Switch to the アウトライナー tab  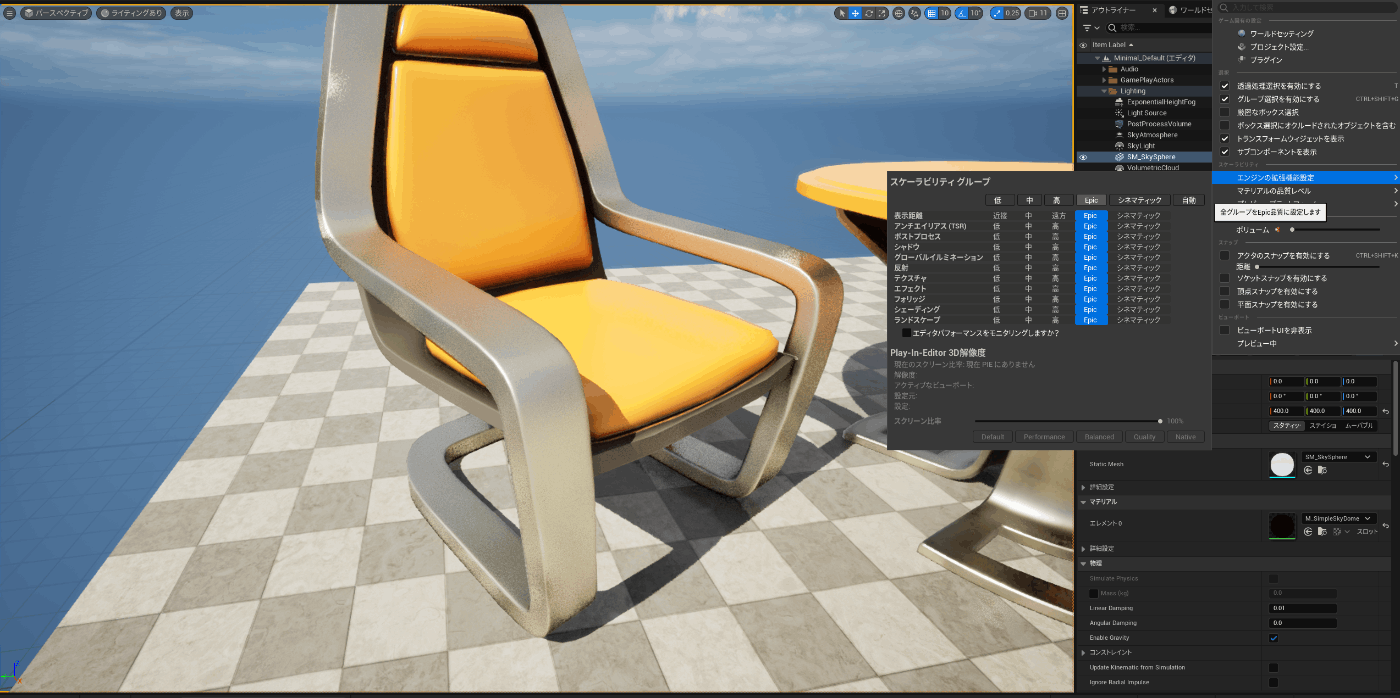click(x=1113, y=10)
